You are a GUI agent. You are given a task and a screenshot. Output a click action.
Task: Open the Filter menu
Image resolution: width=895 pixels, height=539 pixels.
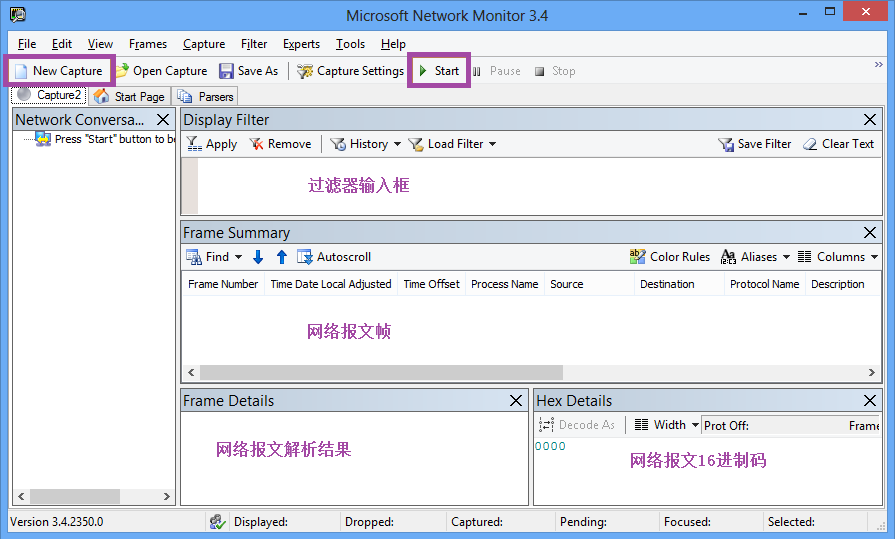click(254, 44)
